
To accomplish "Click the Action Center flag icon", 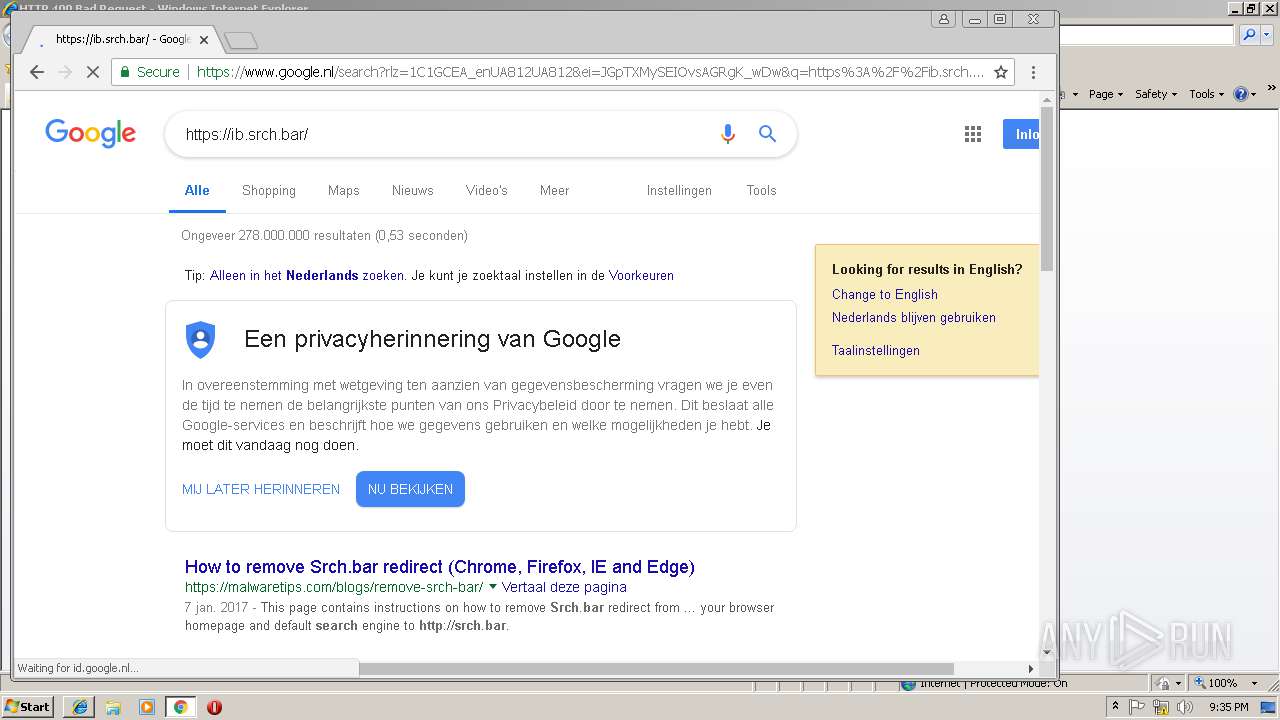I will [1137, 707].
